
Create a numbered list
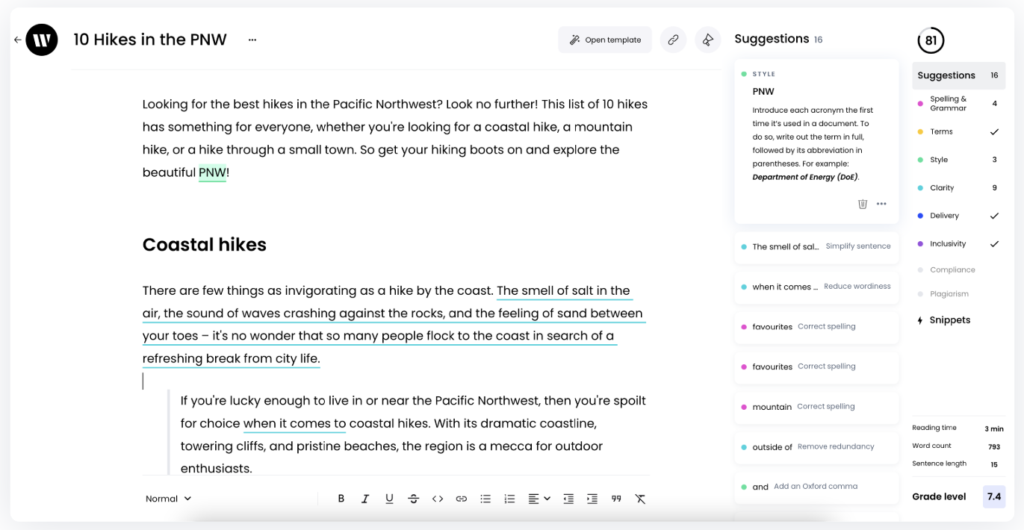point(510,499)
